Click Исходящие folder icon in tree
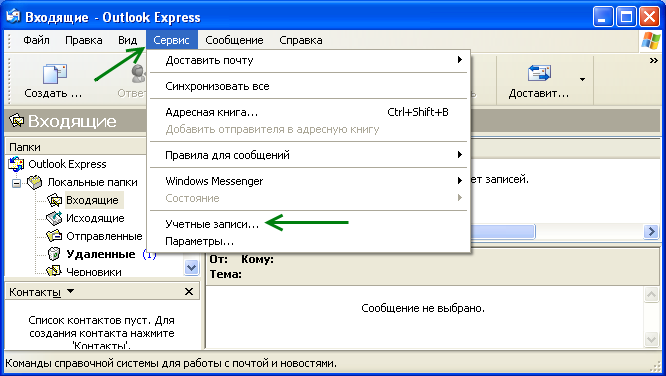The height and width of the screenshot is (376, 666). [x=54, y=218]
